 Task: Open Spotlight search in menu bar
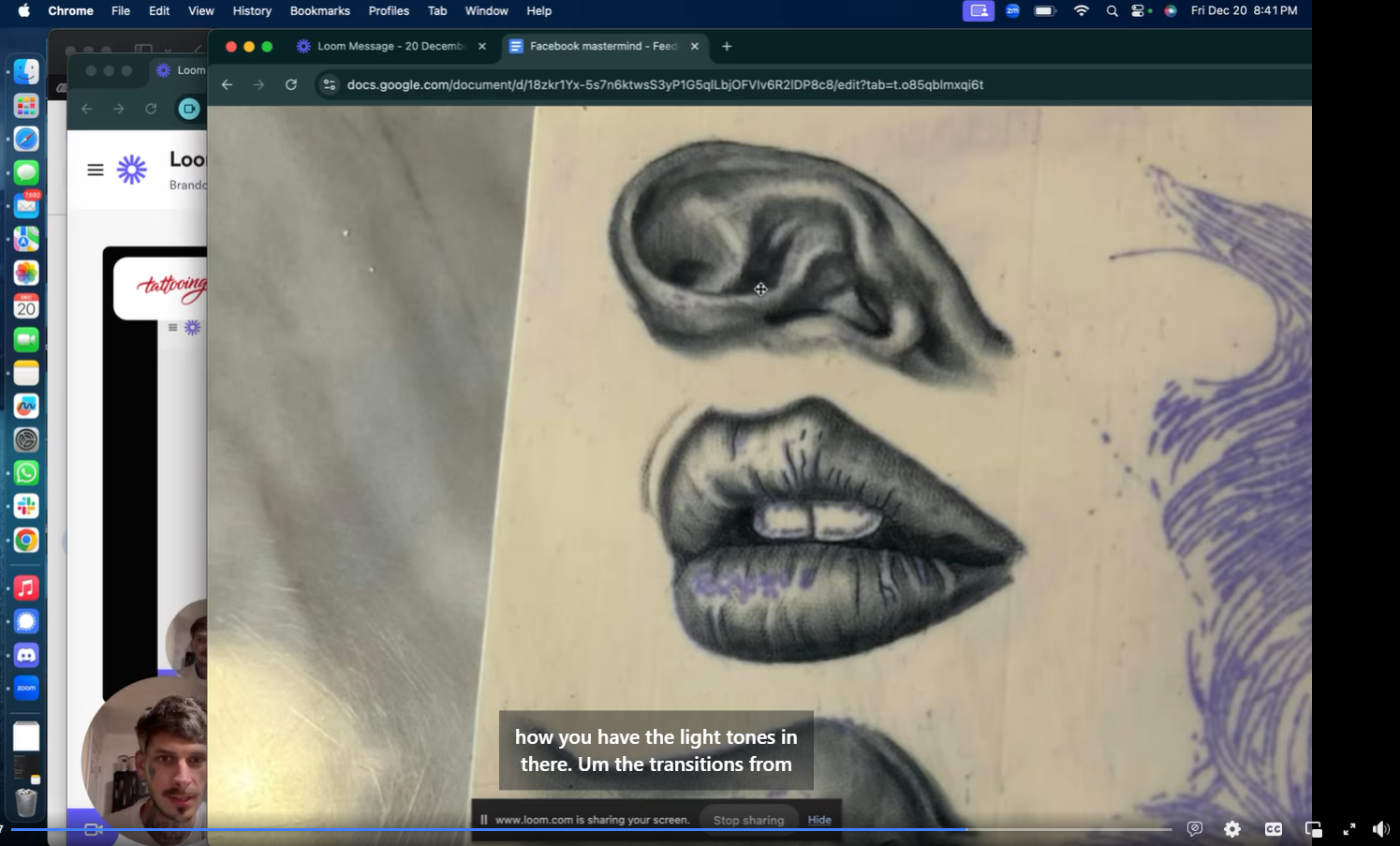[x=1112, y=11]
